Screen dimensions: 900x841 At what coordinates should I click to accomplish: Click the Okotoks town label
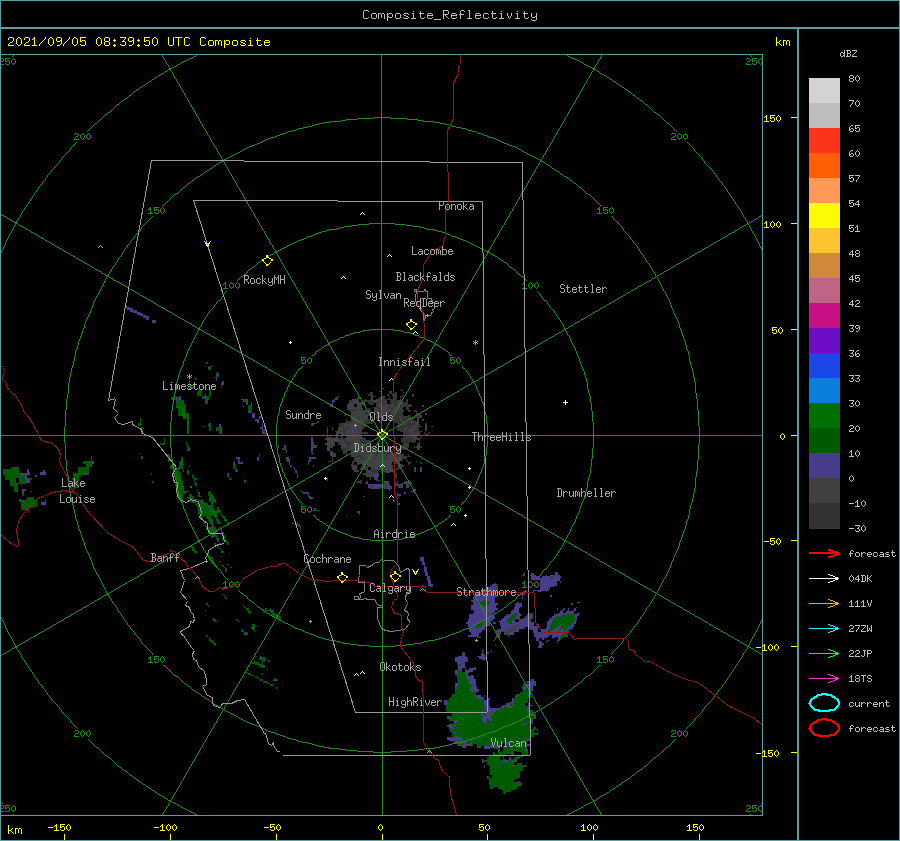tap(400, 667)
